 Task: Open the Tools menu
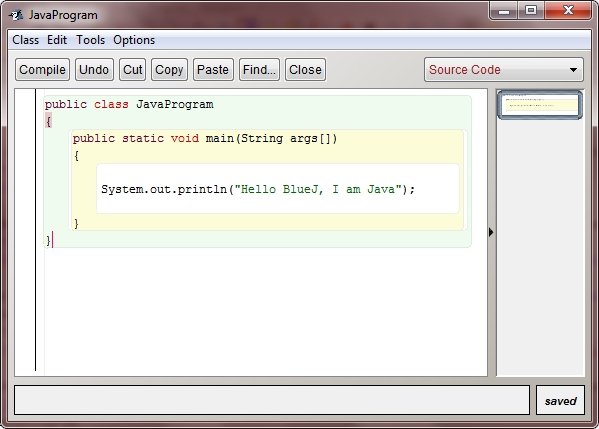click(x=91, y=40)
